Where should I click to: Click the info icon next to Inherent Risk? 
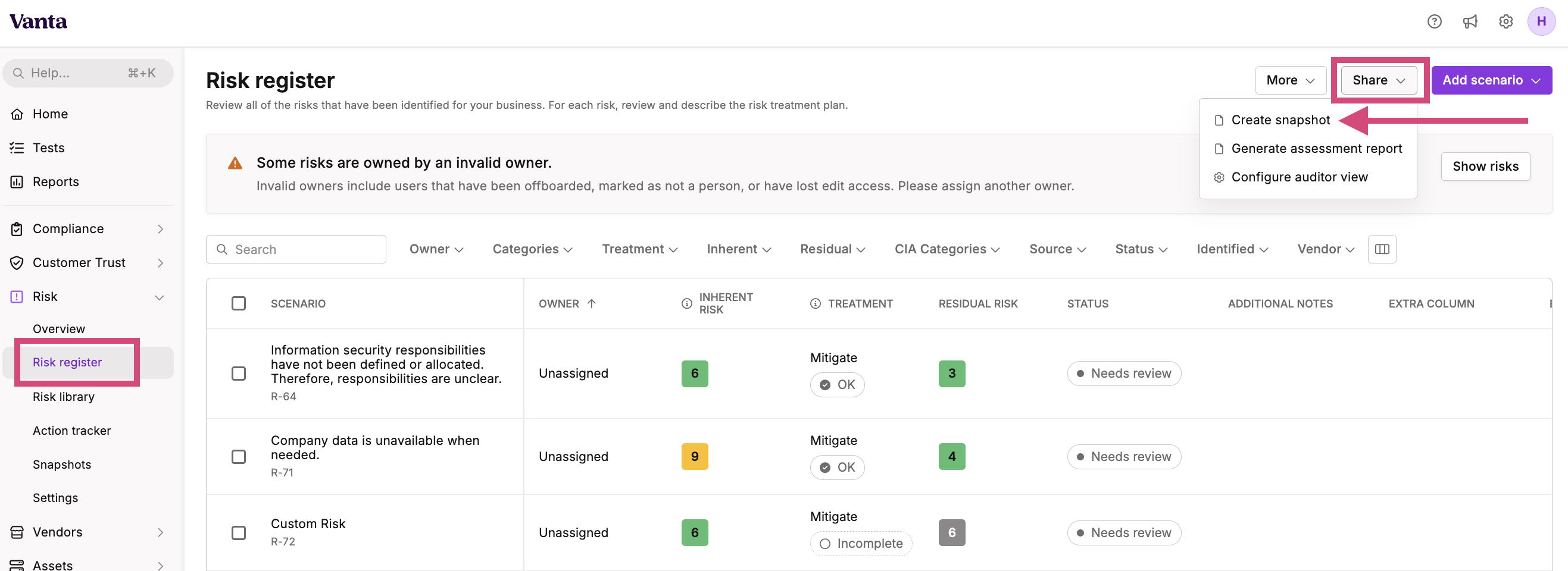pyautogui.click(x=686, y=303)
